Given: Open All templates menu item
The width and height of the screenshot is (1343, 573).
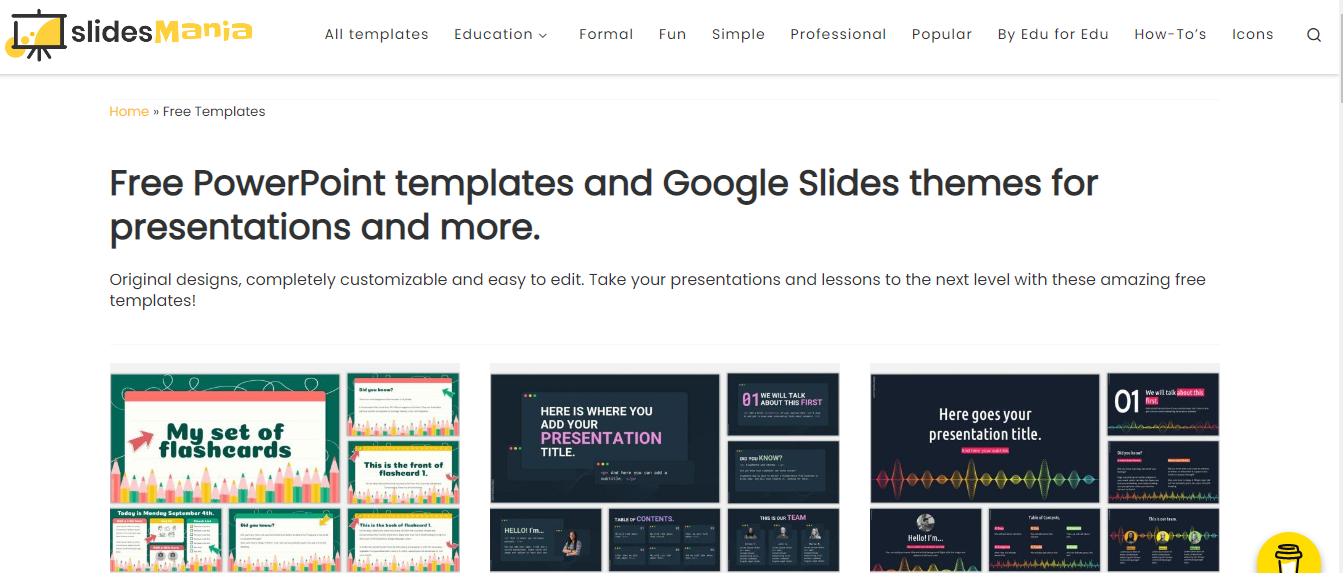Looking at the screenshot, I should click(x=376, y=34).
